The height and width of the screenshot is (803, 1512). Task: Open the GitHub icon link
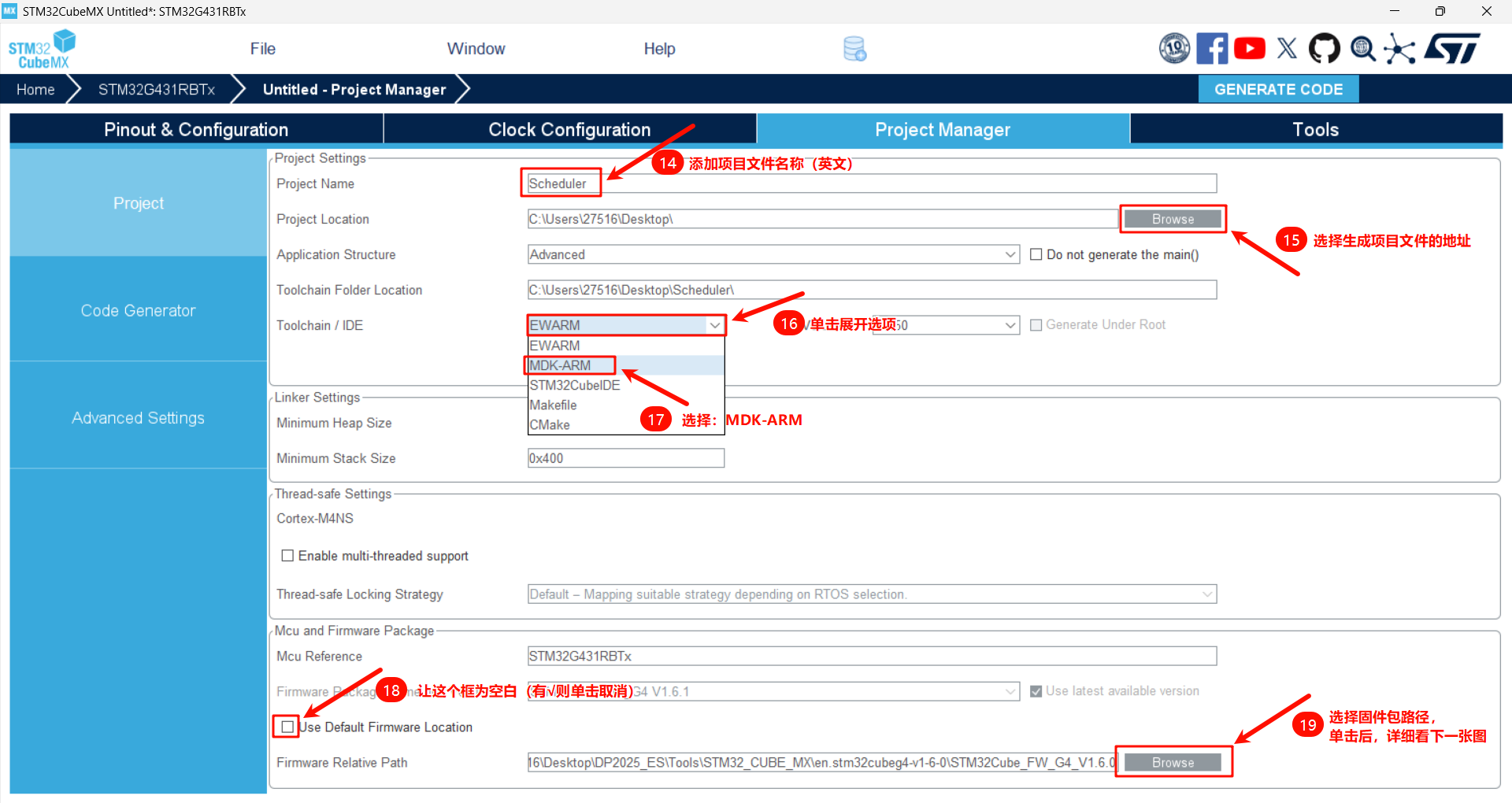[1324, 49]
